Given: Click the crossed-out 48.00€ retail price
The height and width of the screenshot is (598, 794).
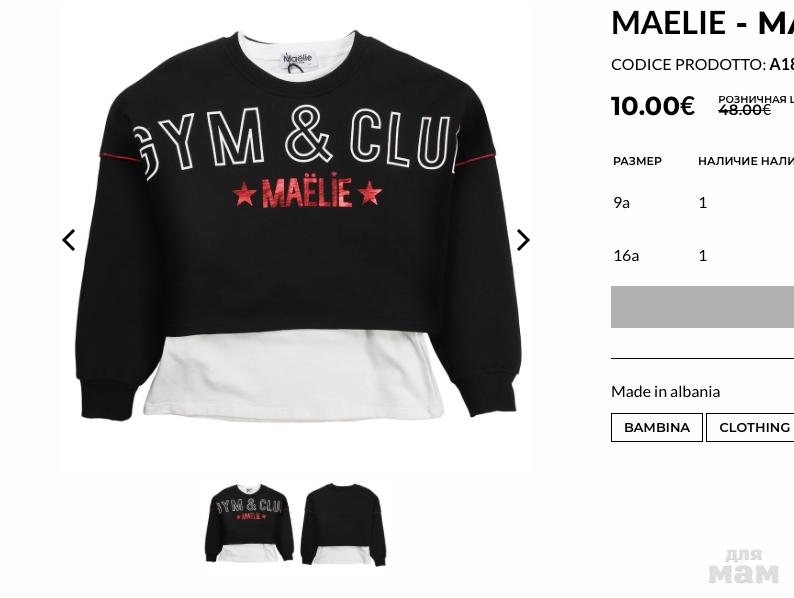Looking at the screenshot, I should click(x=744, y=109).
